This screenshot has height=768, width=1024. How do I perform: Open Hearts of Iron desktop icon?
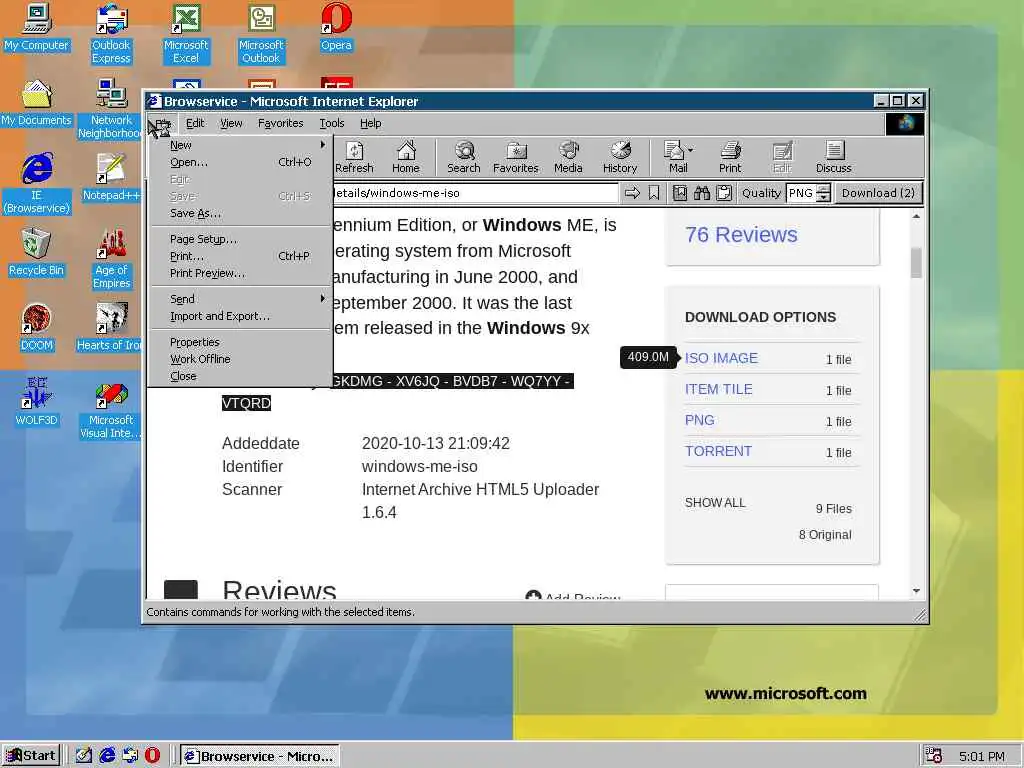tap(109, 328)
